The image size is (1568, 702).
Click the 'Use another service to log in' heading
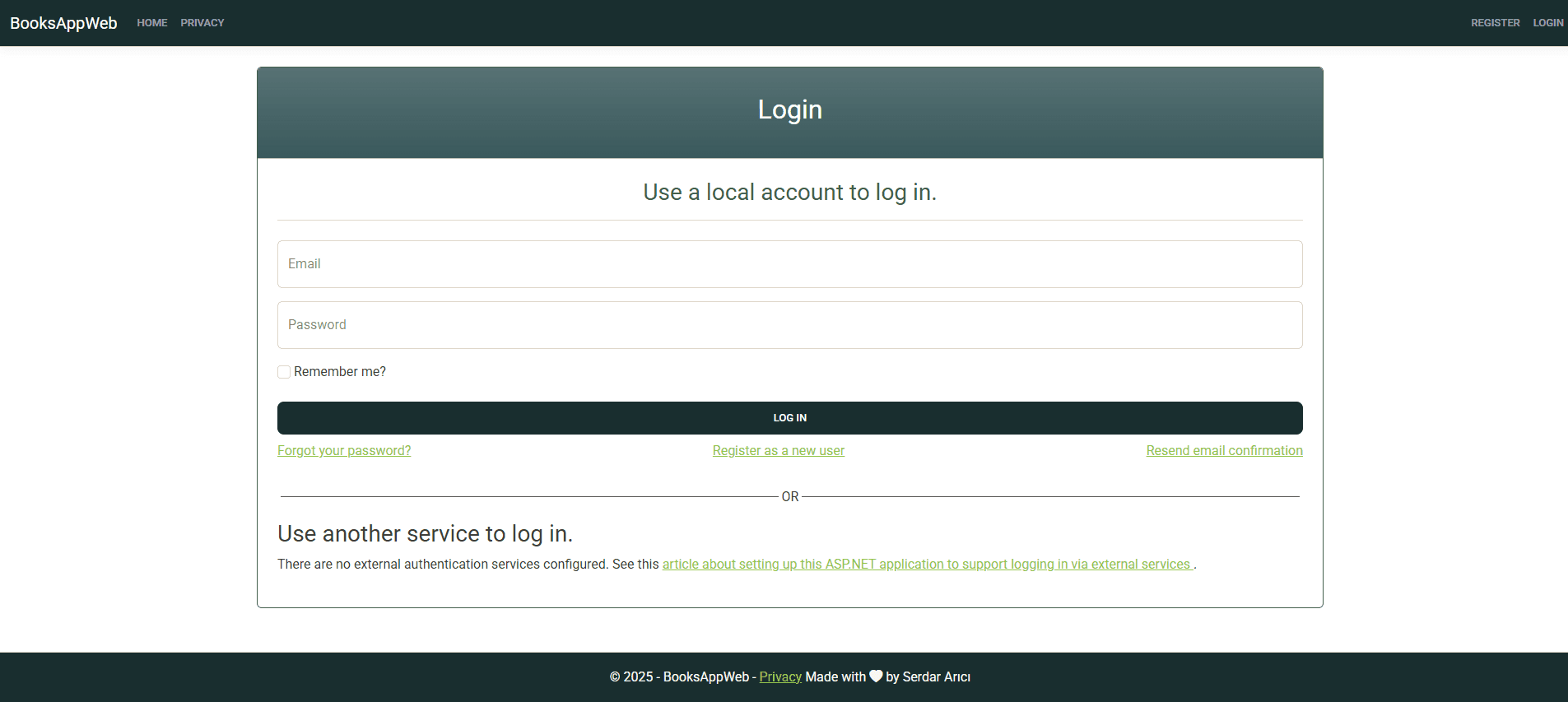coord(425,534)
